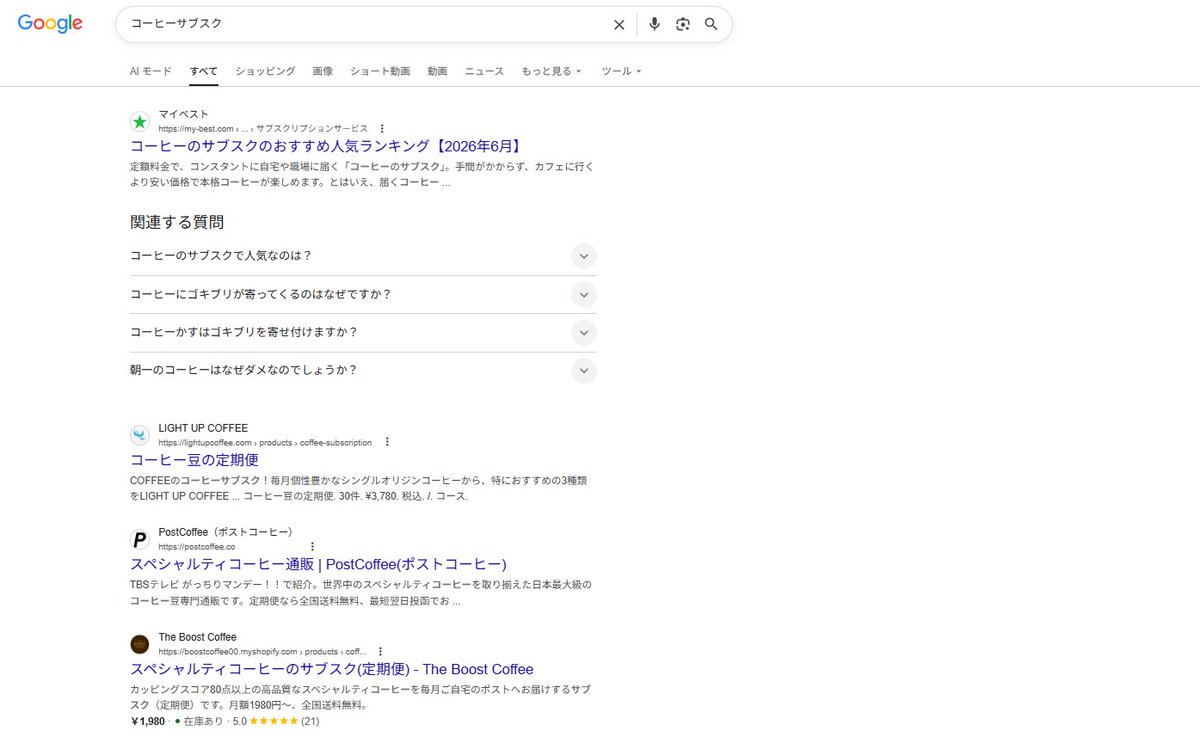Click the five-star rating (21) text
Viewport: 1200px width, 737px height.
275,721
